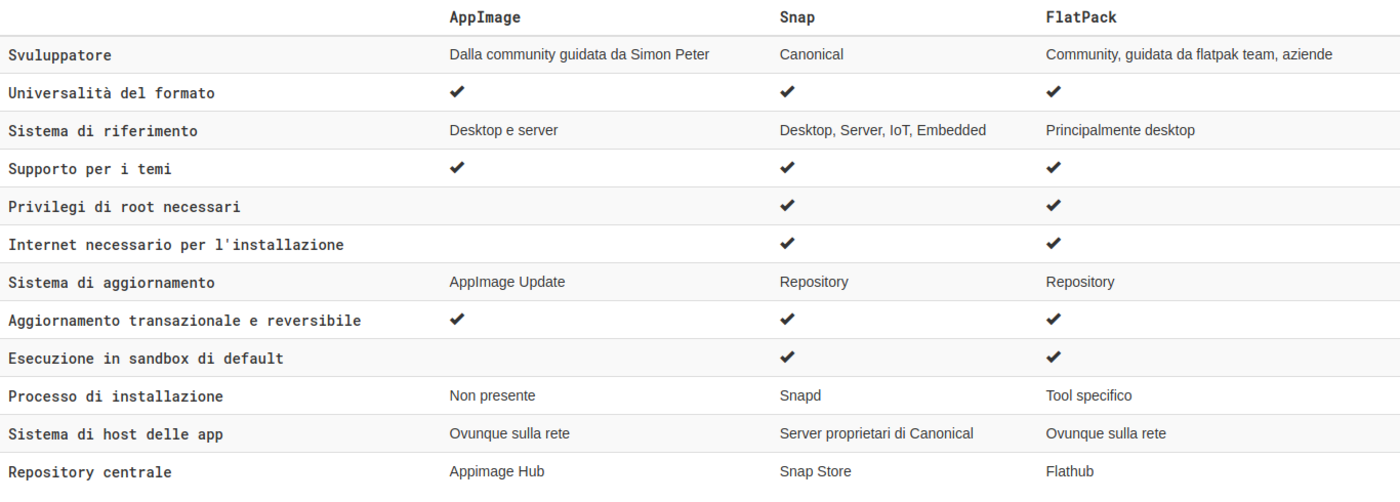Click the "Appimage Hub" repository cell
The width and height of the screenshot is (1400, 502).
coord(497,471)
